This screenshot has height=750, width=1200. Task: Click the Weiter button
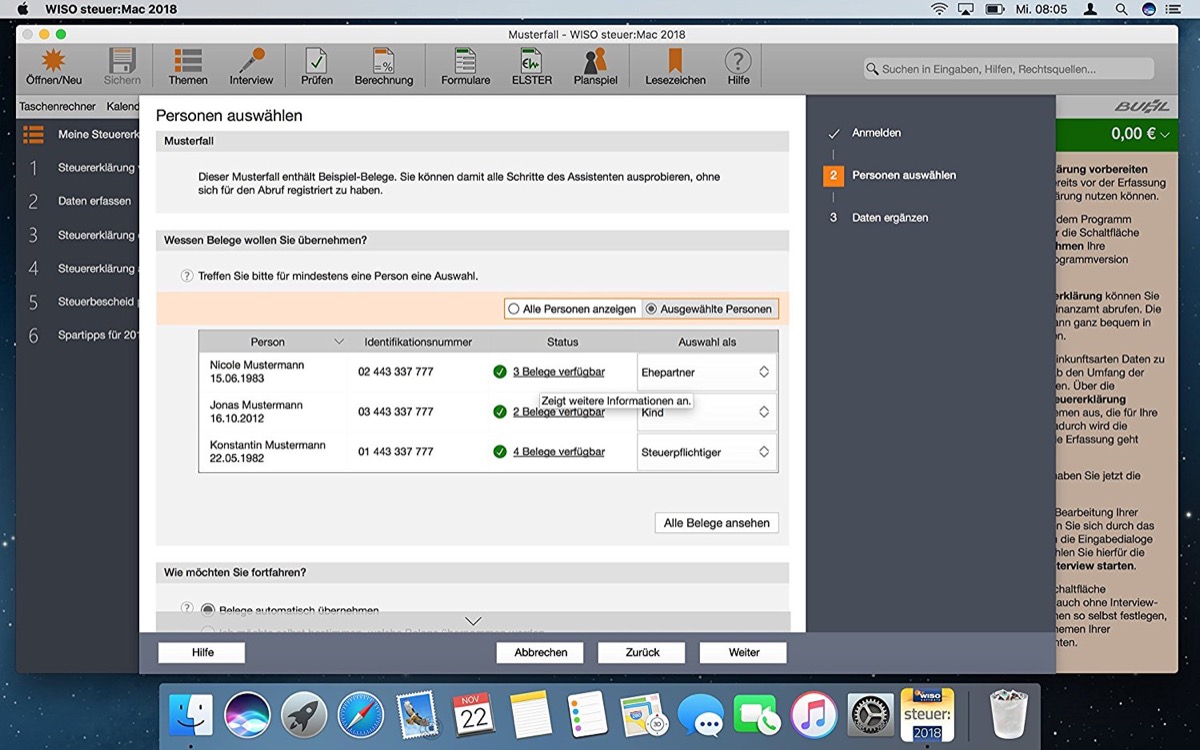[x=743, y=652]
